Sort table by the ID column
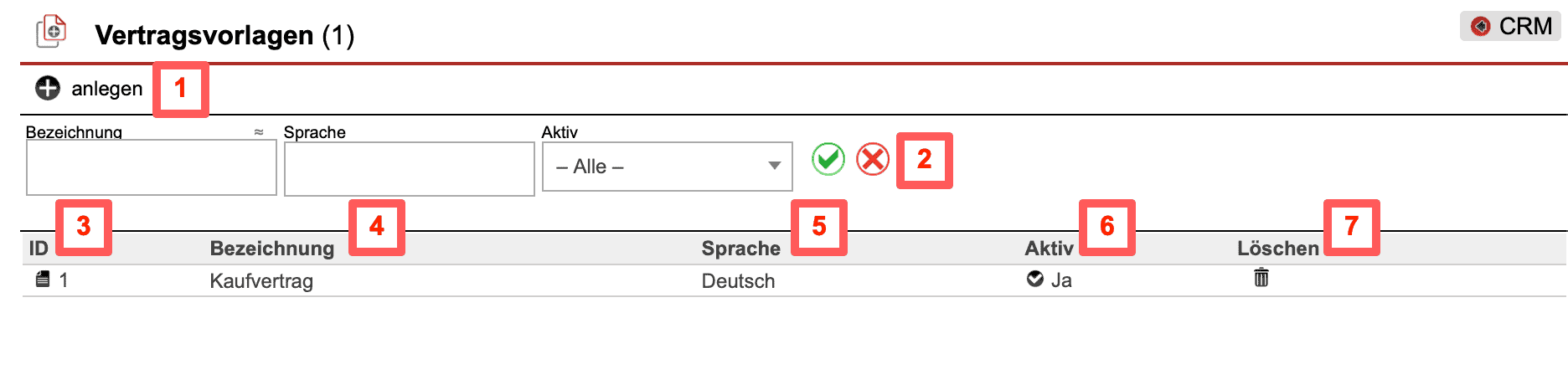This screenshot has height=390, width=1568. point(39,249)
